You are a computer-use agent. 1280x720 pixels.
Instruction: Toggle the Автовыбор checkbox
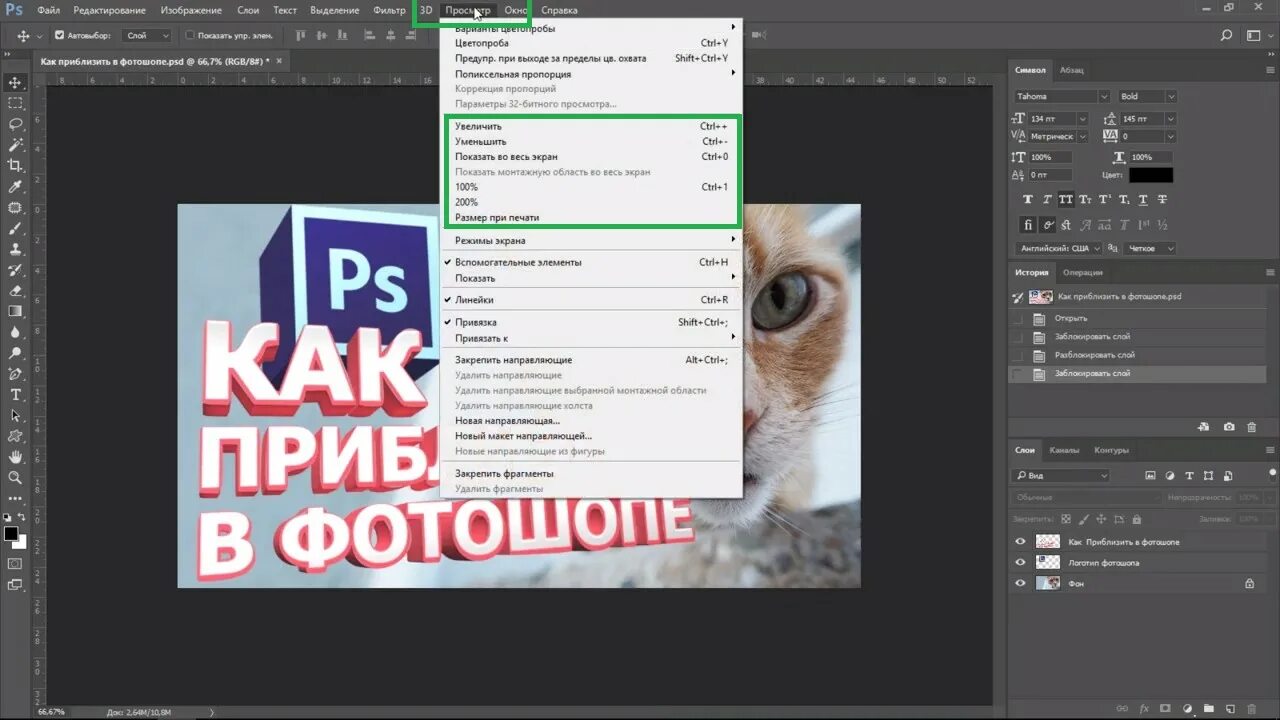click(60, 36)
